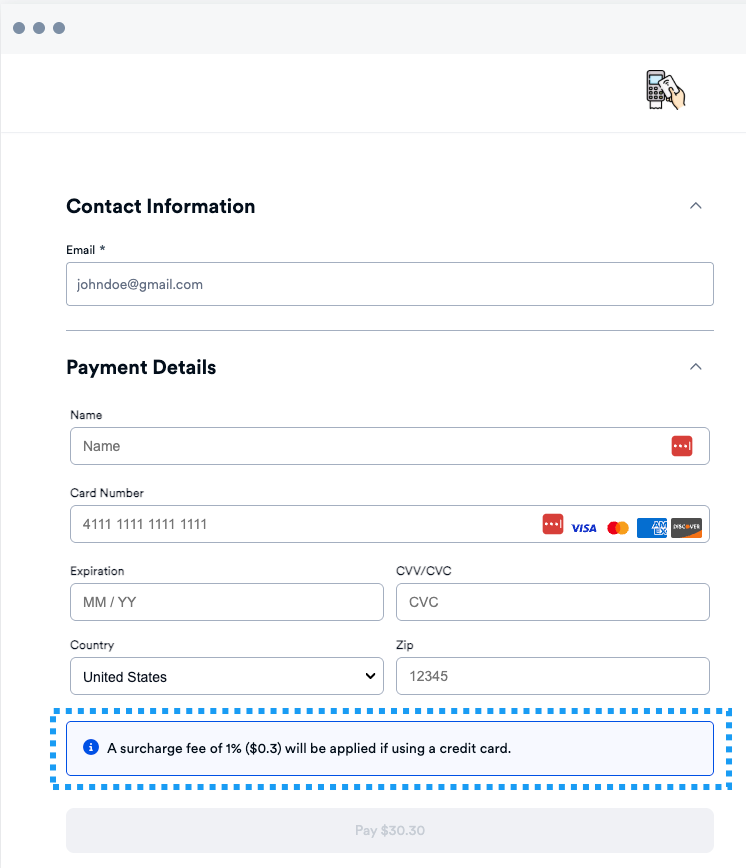Click the surcharge fee notice text
746x868 pixels.
[309, 748]
